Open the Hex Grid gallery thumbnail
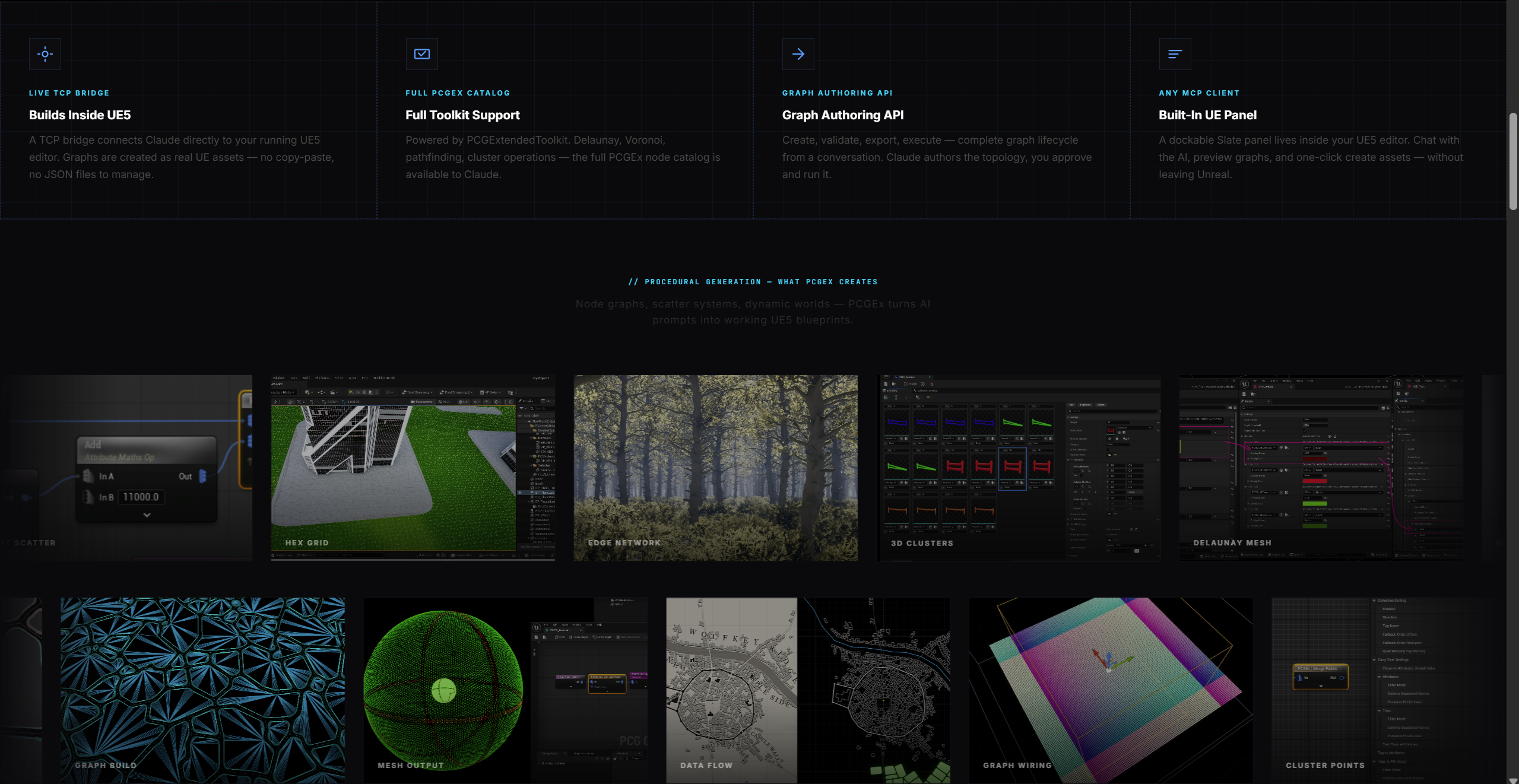 (413, 467)
